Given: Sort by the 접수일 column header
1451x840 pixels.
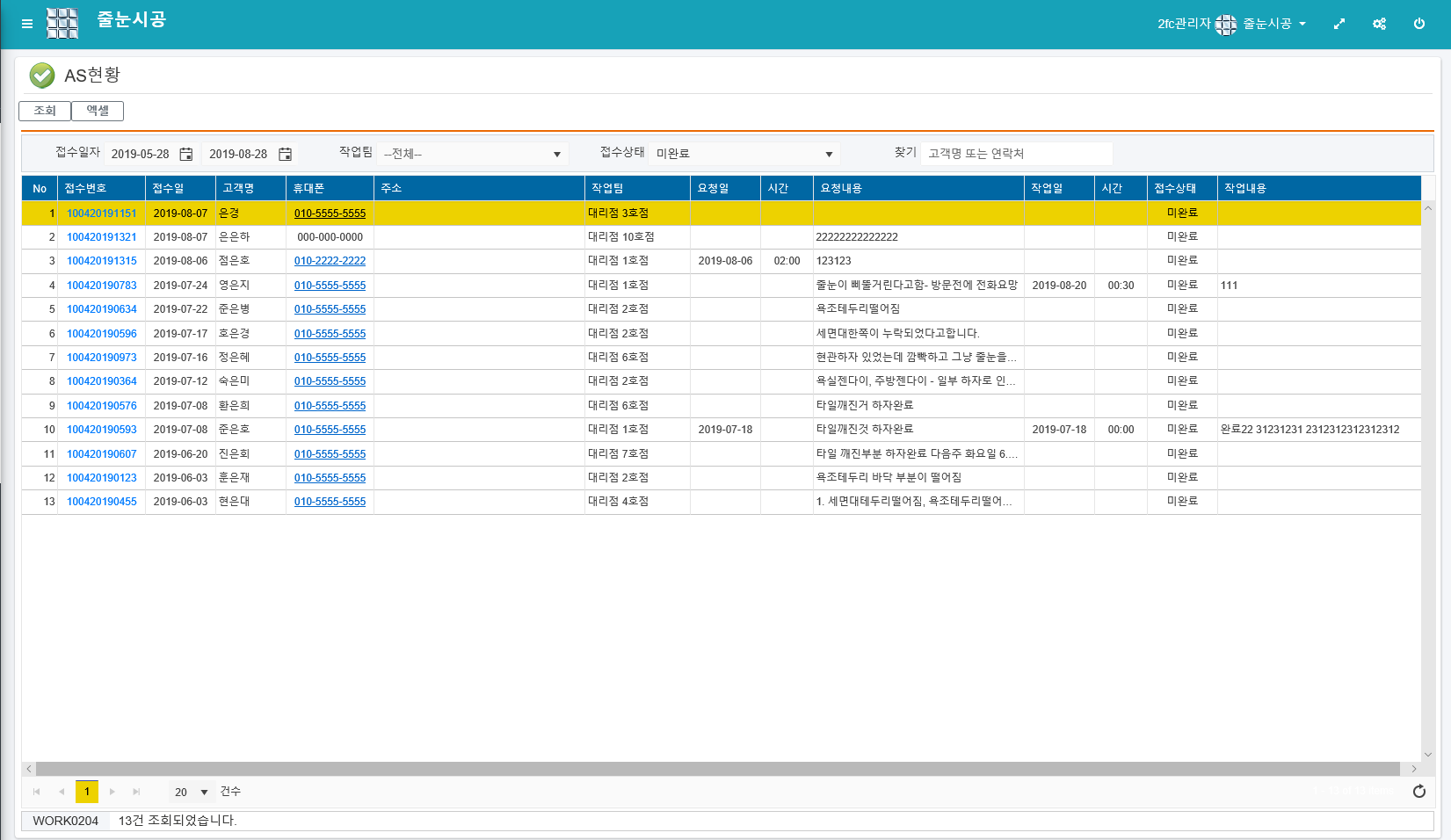Looking at the screenshot, I should 179,188.
